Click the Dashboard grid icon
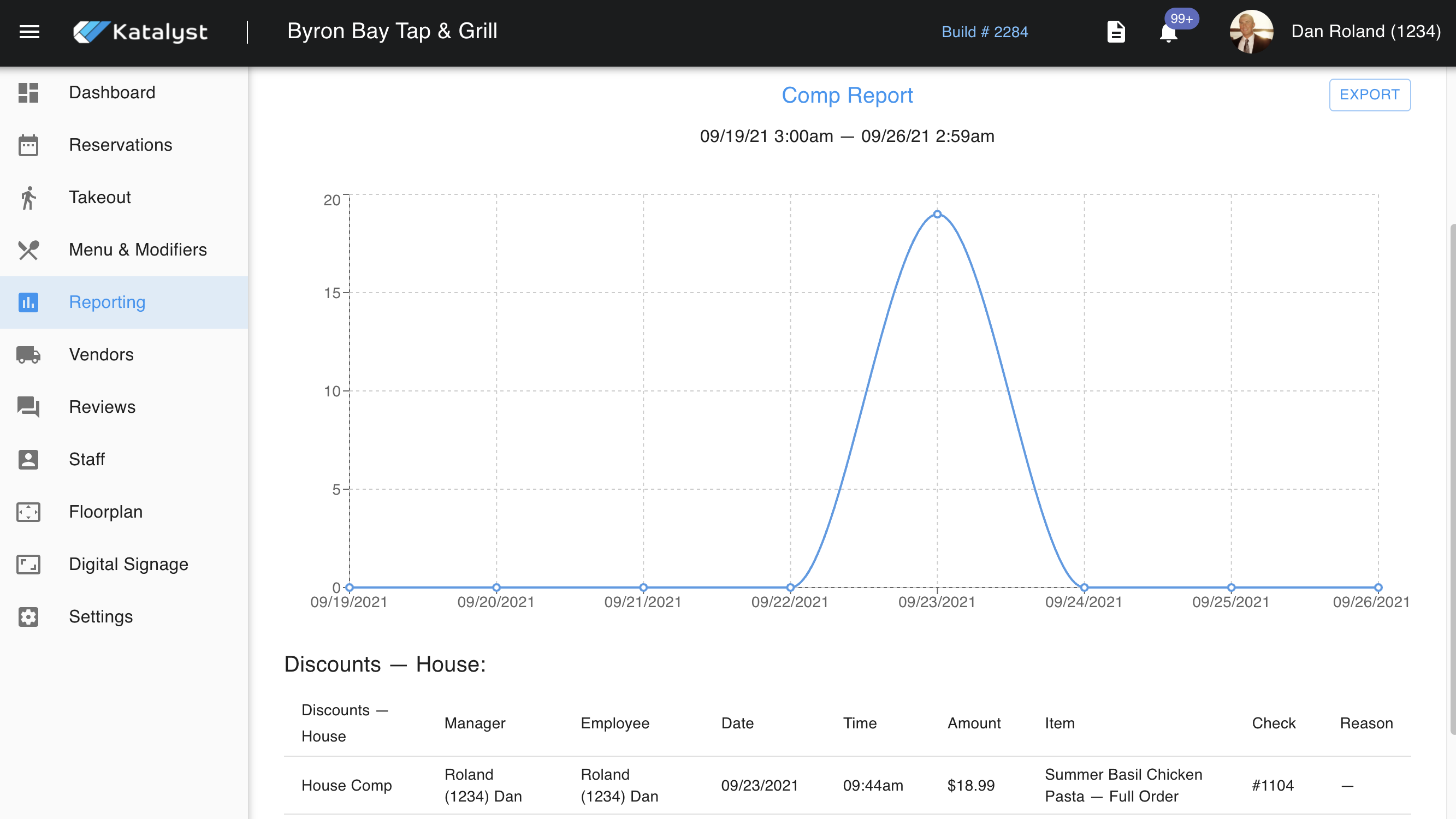 (28, 93)
